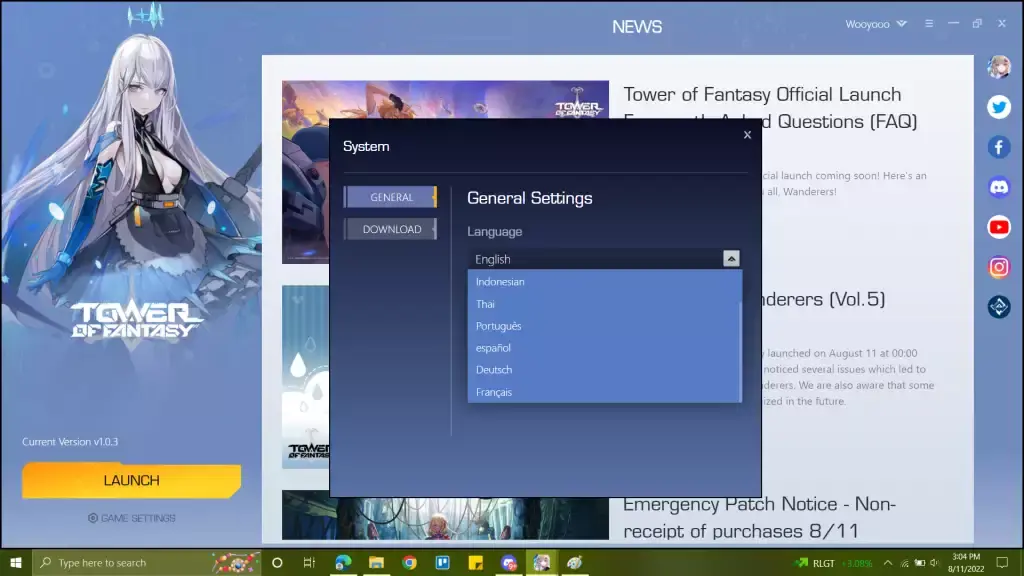Viewport: 1024px width, 576px height.
Task: Select Português language option
Action: pyautogui.click(x=604, y=326)
